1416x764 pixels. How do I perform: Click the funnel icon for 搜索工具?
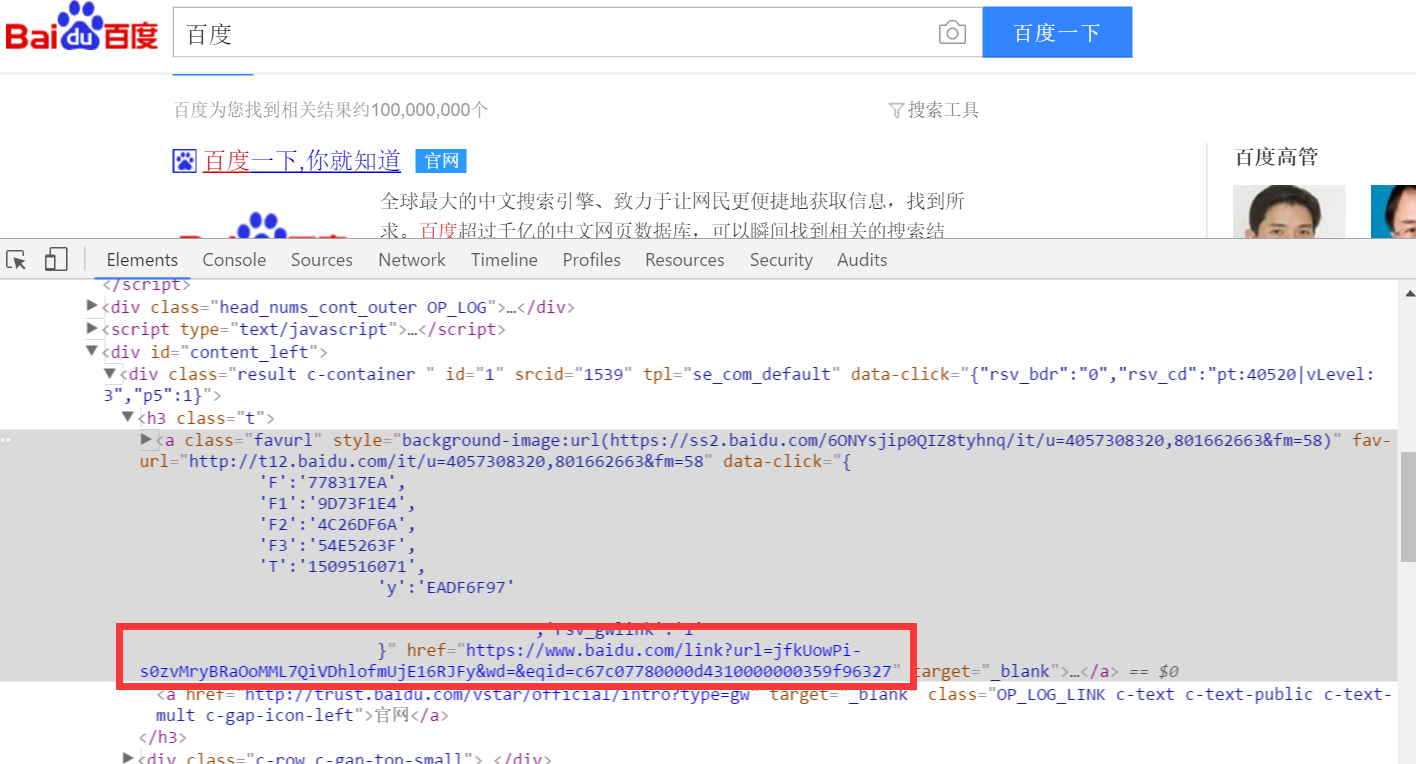click(x=896, y=110)
